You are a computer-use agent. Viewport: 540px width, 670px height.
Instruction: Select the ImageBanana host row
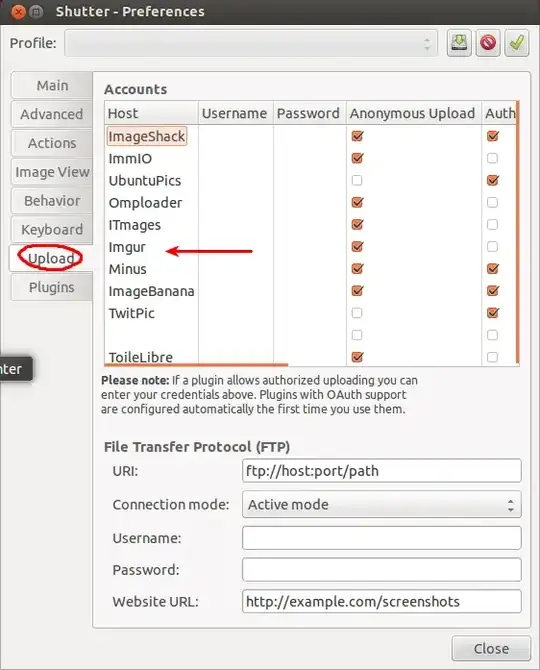pos(151,291)
